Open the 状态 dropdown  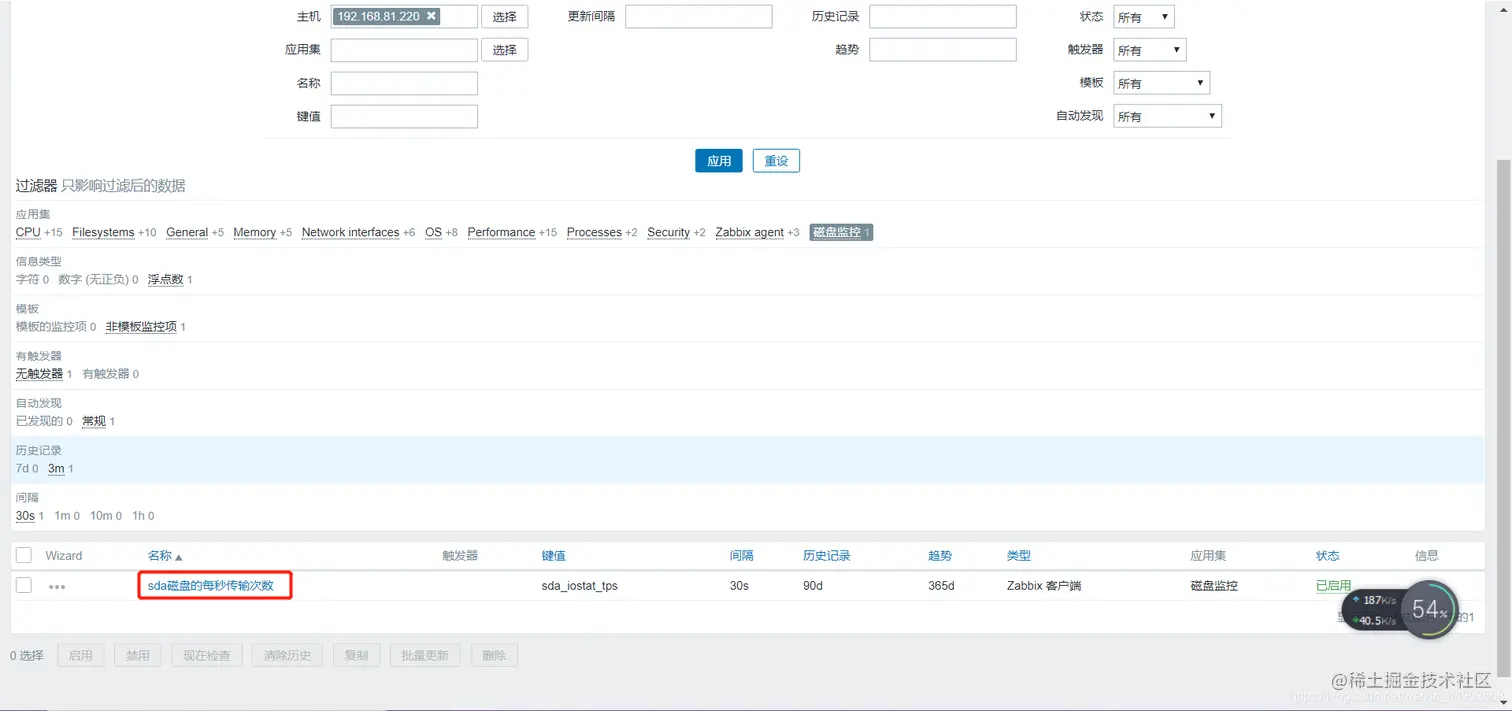[1144, 17]
